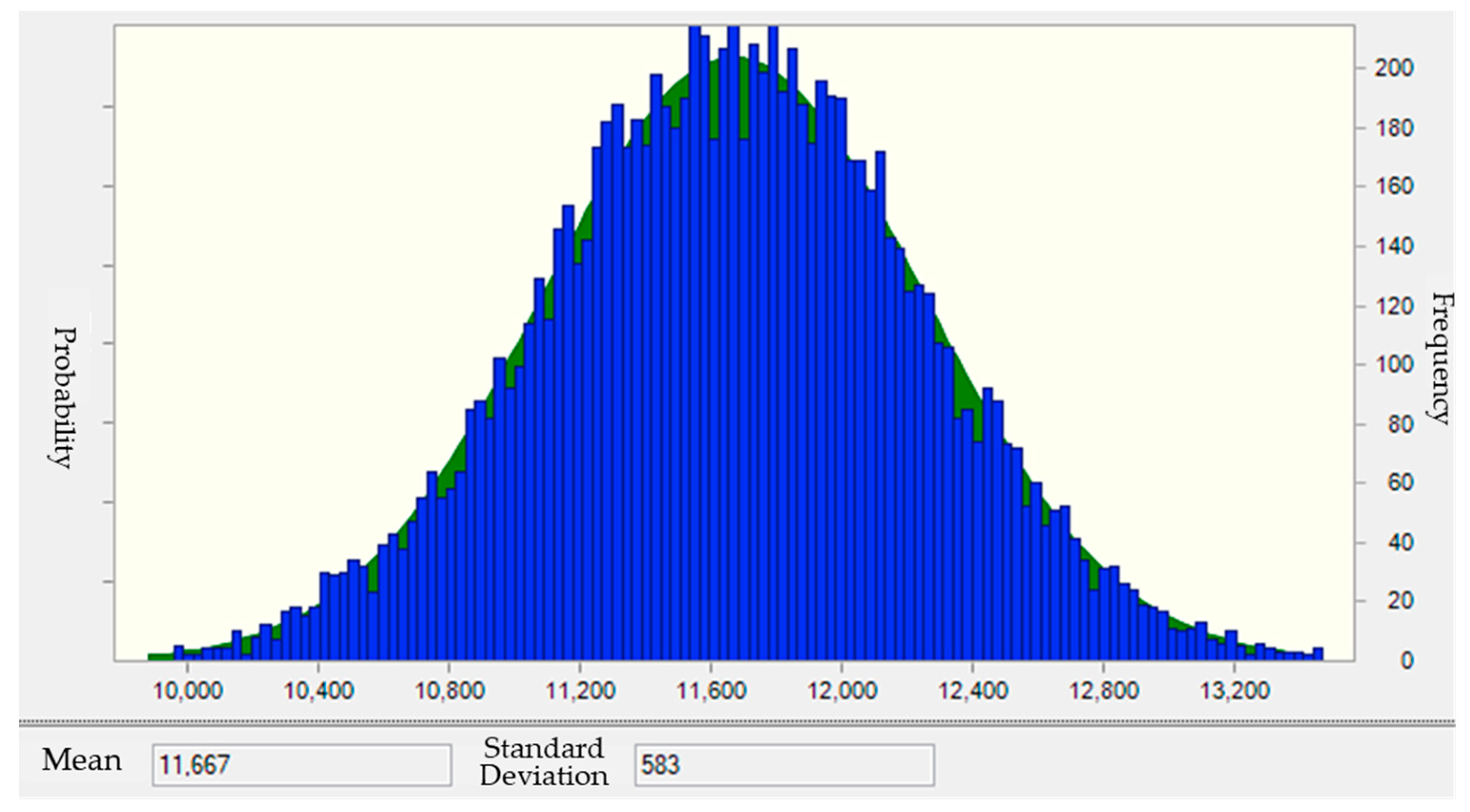Click the Frequency axis title
The width and height of the screenshot is (1470, 812).
[x=1439, y=359]
